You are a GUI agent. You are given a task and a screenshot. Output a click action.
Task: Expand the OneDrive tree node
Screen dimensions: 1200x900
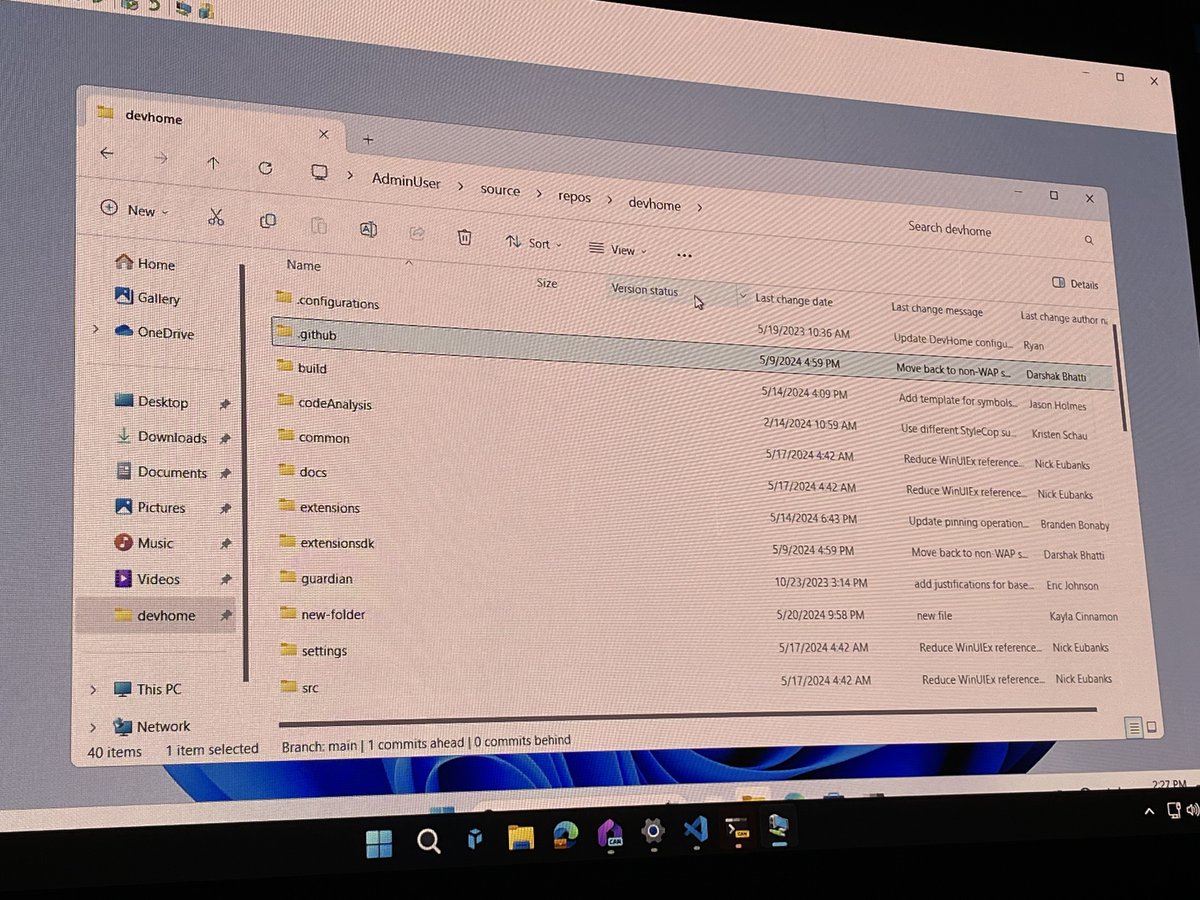[96, 329]
